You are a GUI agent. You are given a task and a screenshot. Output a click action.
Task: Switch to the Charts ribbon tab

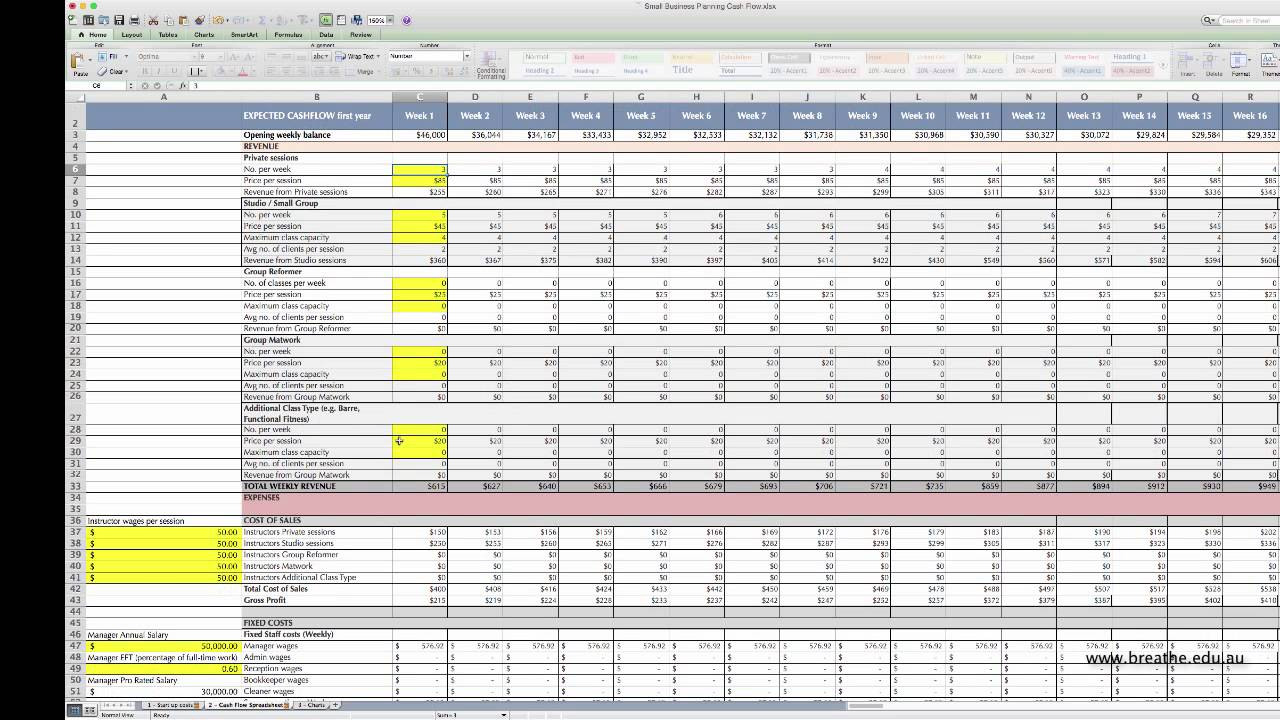(x=204, y=33)
